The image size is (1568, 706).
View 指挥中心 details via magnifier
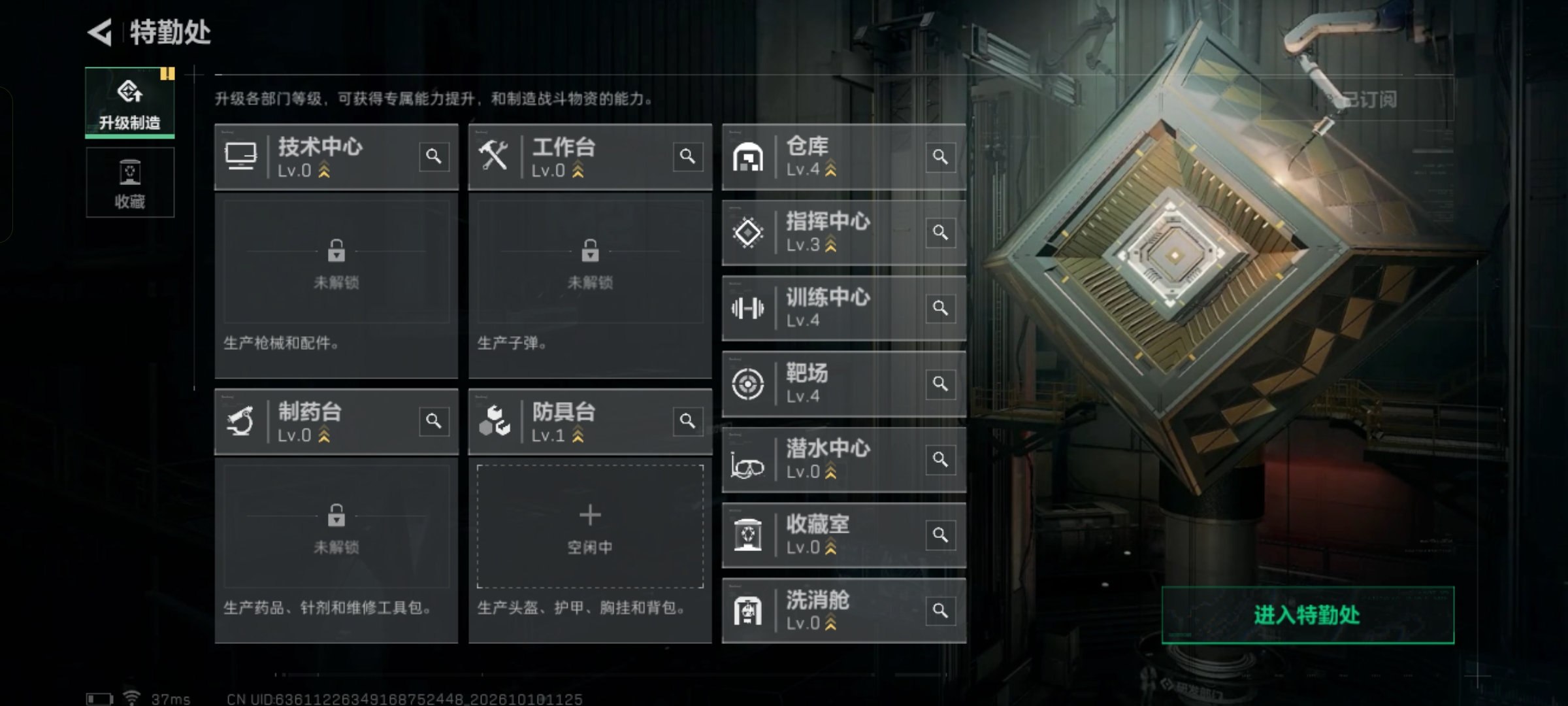click(940, 233)
